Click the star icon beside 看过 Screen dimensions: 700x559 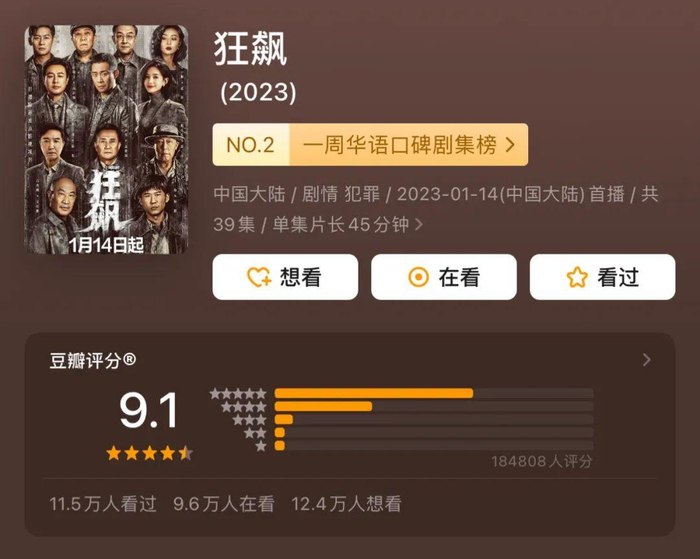pos(577,278)
